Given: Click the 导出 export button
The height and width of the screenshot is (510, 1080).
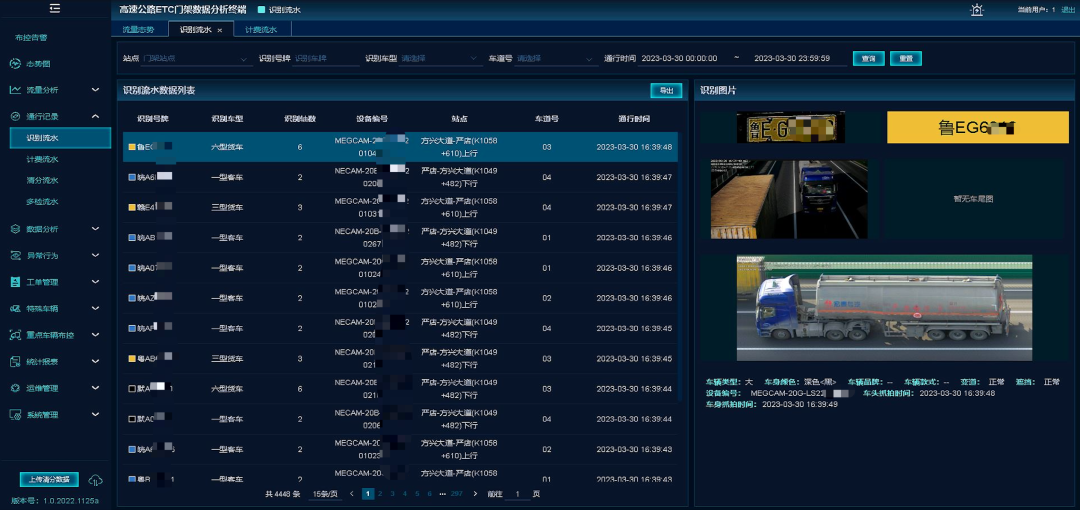Looking at the screenshot, I should (x=664, y=91).
